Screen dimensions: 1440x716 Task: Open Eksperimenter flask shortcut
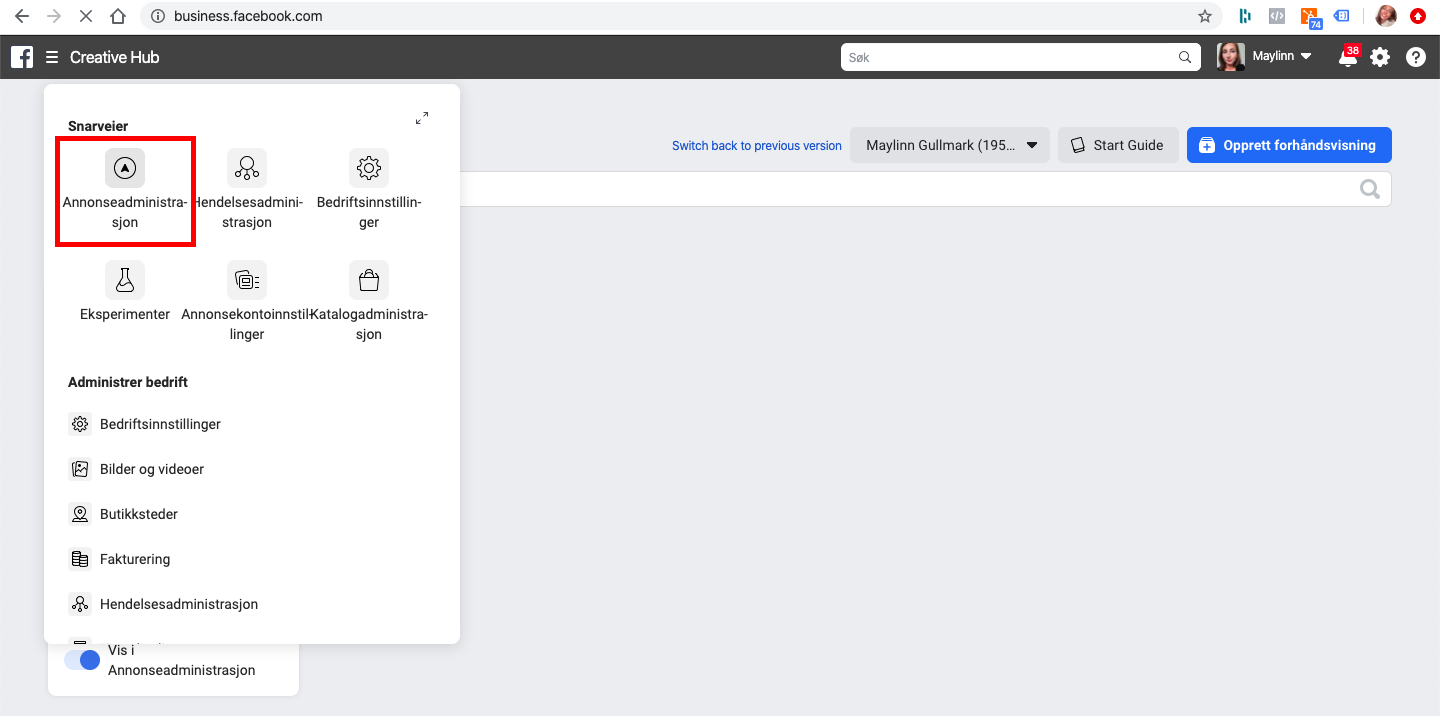coord(125,280)
